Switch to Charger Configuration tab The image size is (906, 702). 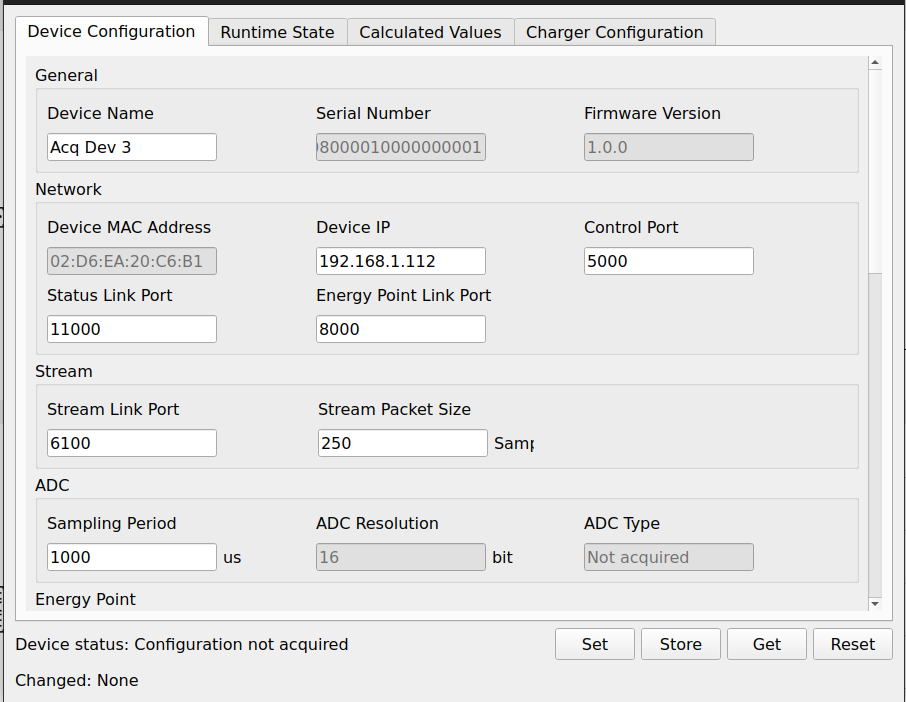(615, 32)
